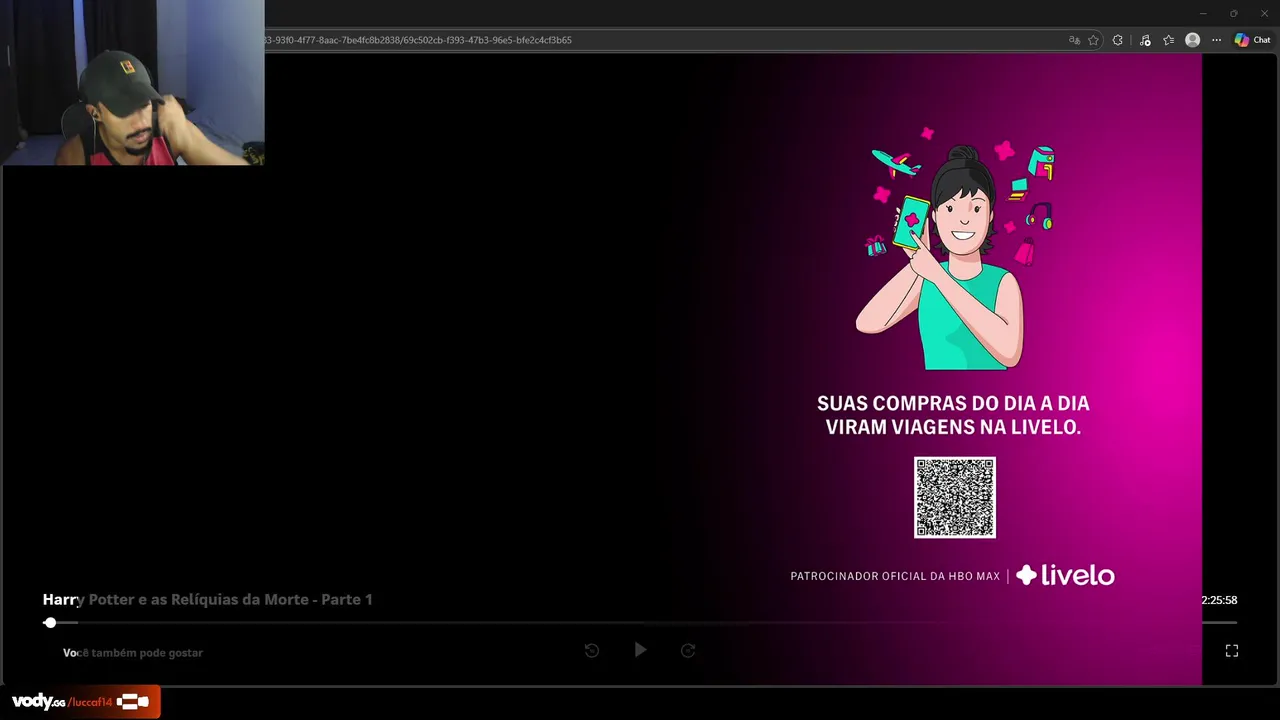Click 'PATROCINADOR OFICIAL DA HBO MAX' text
Screen dimensions: 1280x720
[895, 576]
